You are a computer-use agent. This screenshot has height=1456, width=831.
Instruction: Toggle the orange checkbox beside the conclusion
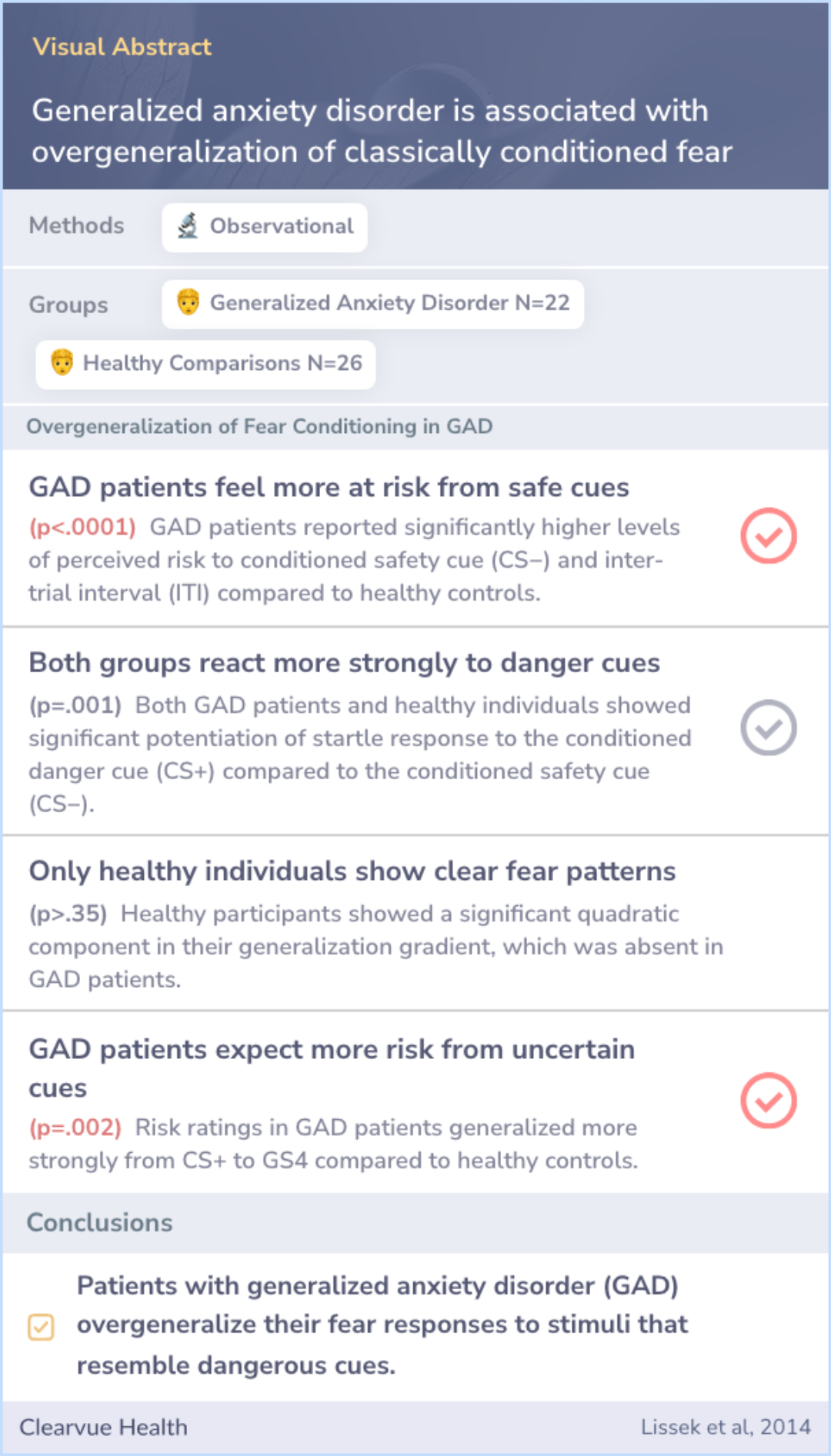41,1327
